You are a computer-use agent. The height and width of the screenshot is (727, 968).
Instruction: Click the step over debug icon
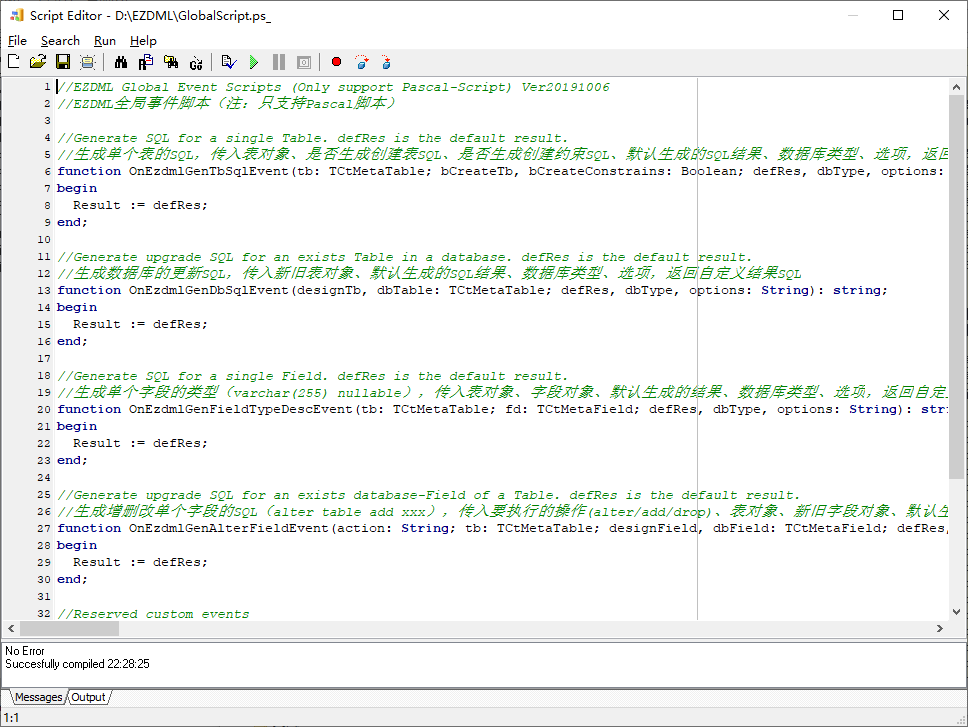pyautogui.click(x=362, y=62)
